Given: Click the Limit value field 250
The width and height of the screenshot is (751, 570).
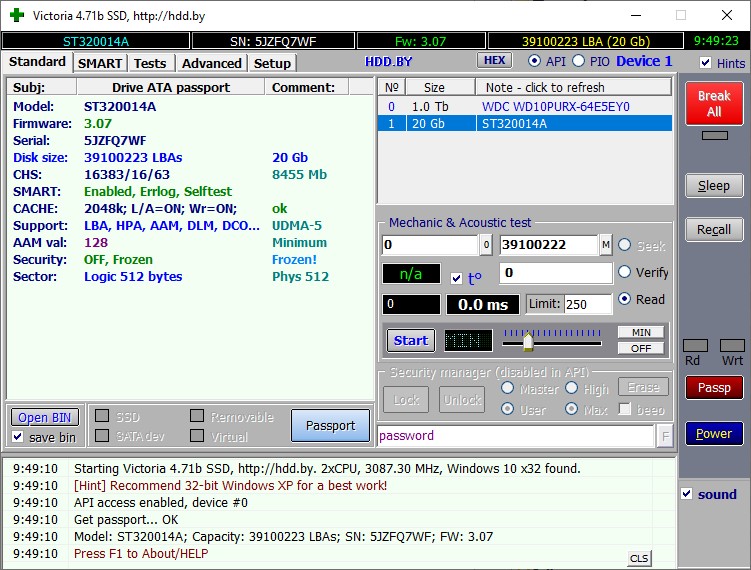Looking at the screenshot, I should point(588,305).
